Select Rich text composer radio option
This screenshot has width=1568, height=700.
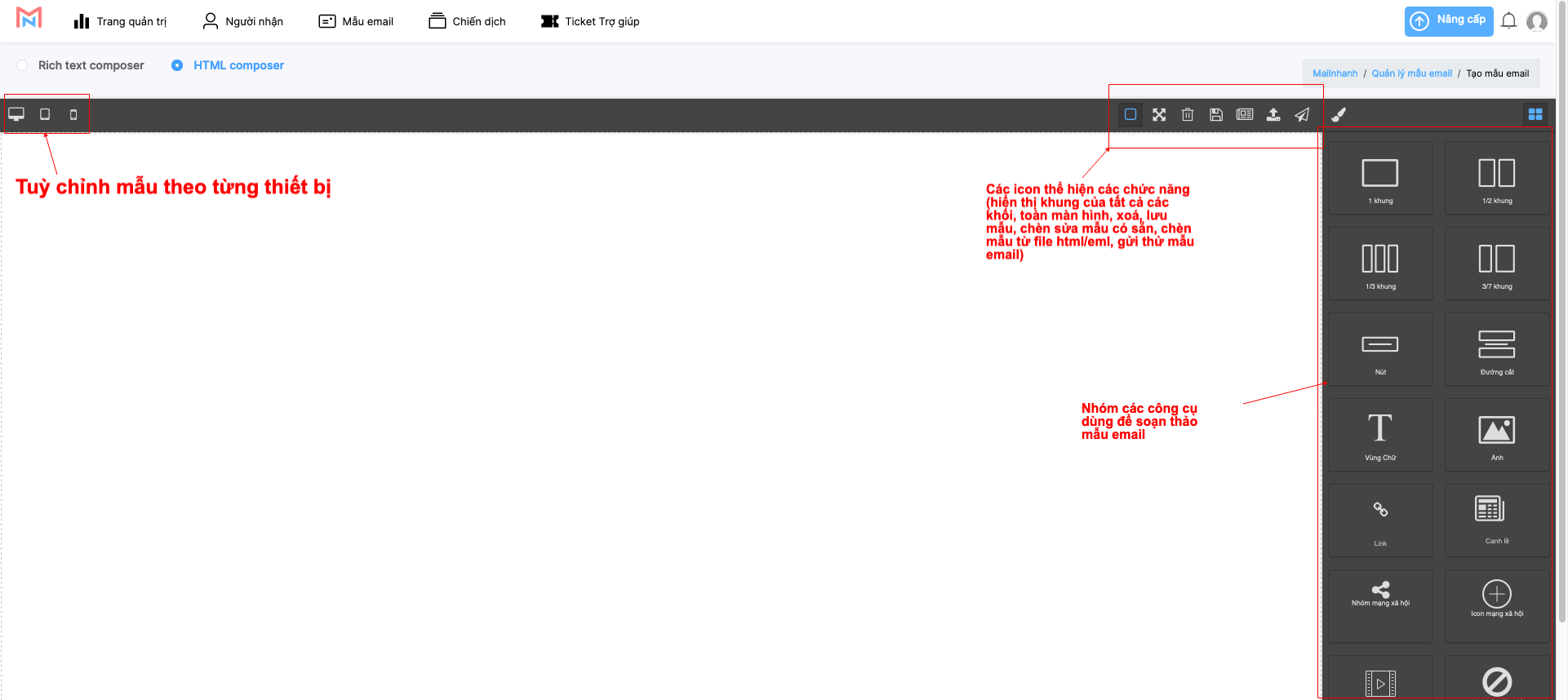coord(22,65)
